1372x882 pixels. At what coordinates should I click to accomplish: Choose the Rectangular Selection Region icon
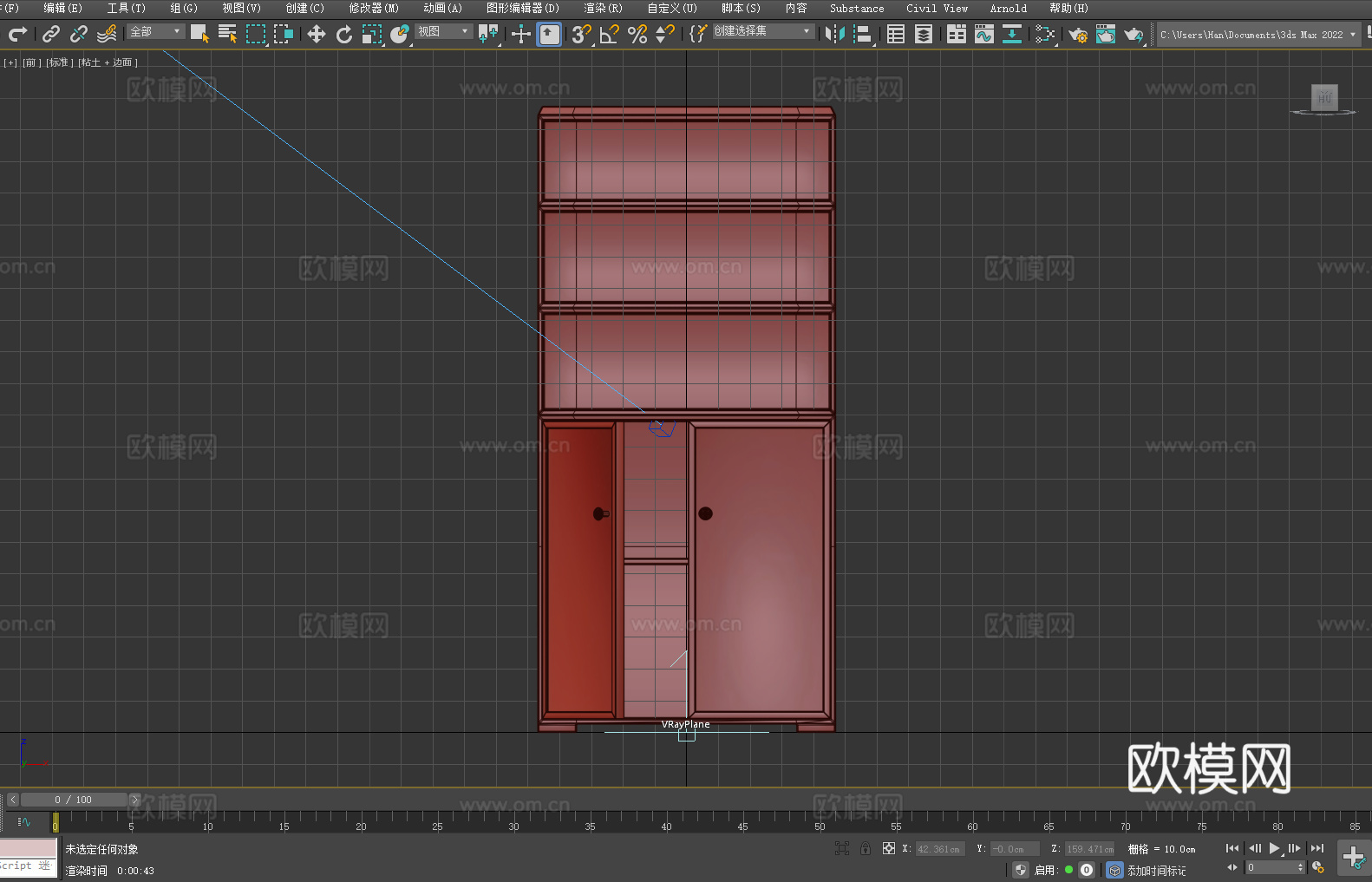point(256,34)
